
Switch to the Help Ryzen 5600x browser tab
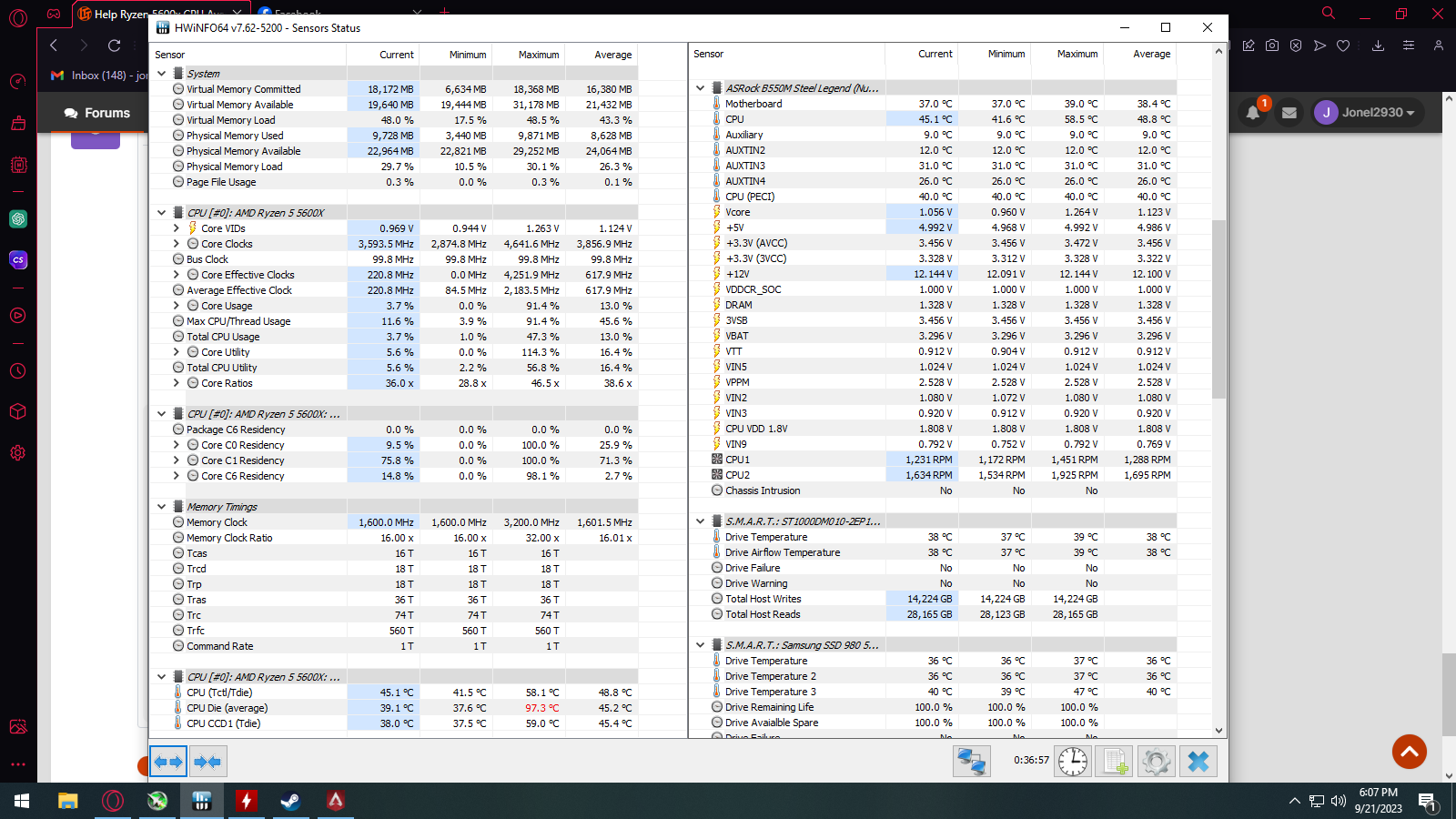point(159,13)
